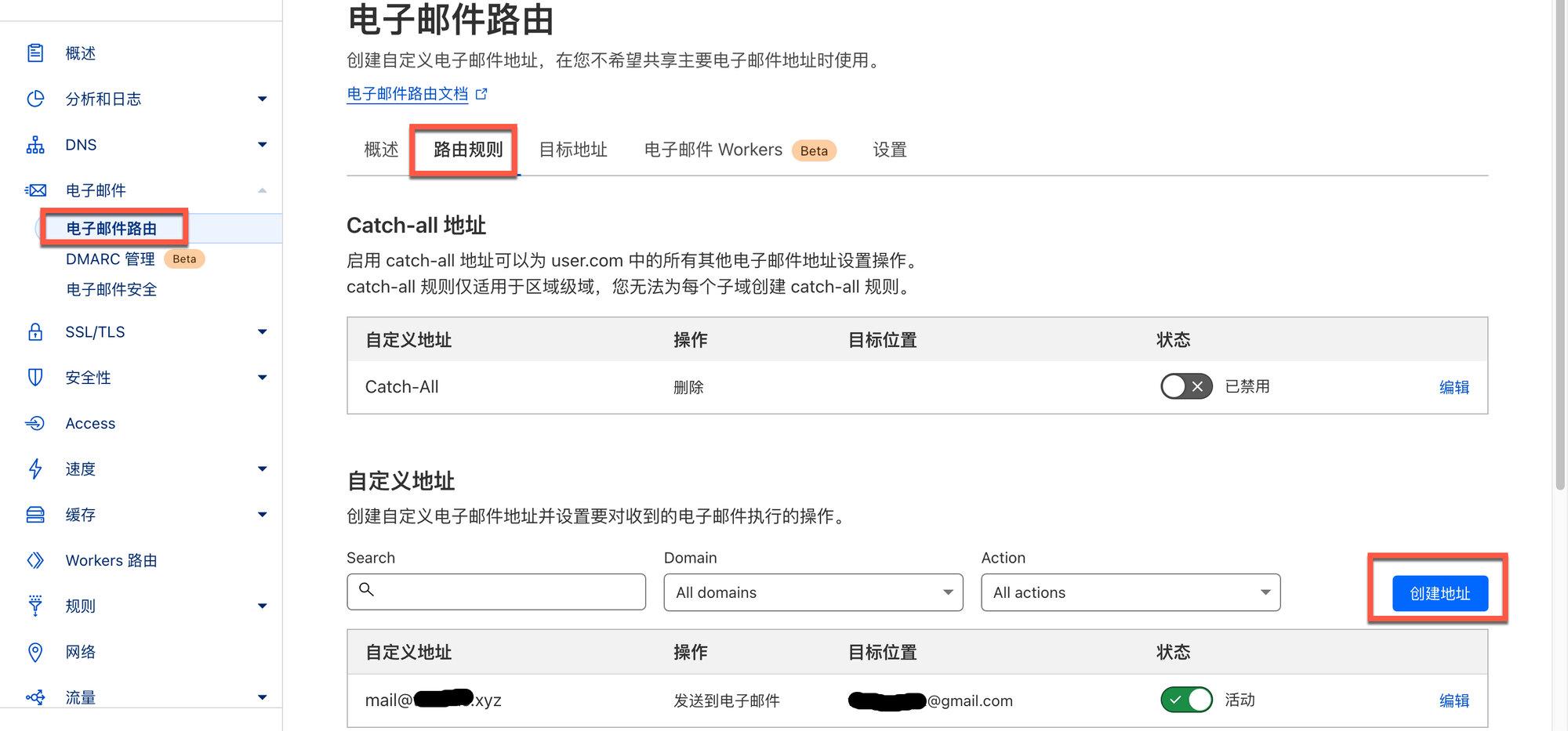The image size is (1568, 731).
Task: Click 编辑 for the Catch-All row
Action: 1454,387
